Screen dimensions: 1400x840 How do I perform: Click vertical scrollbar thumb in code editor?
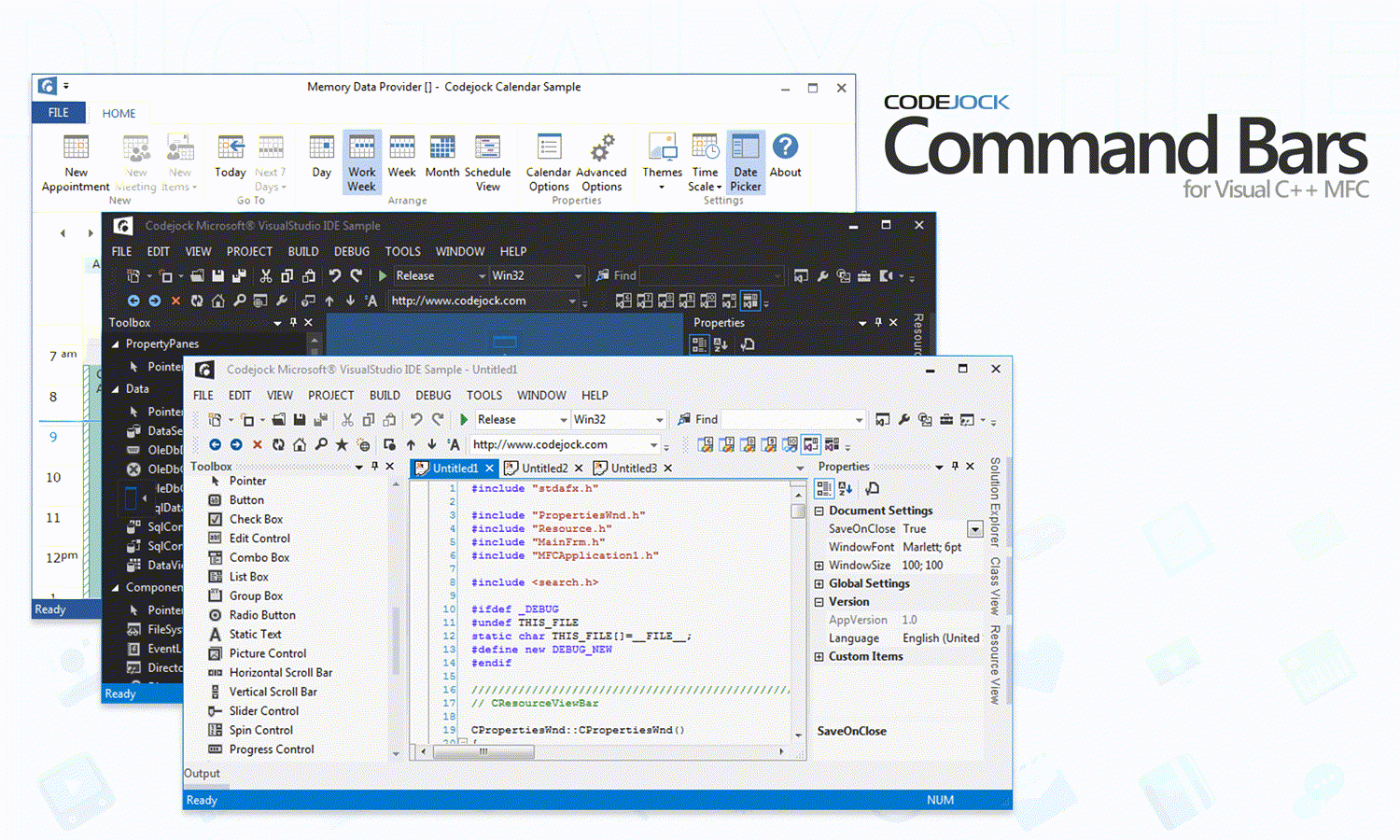(798, 511)
